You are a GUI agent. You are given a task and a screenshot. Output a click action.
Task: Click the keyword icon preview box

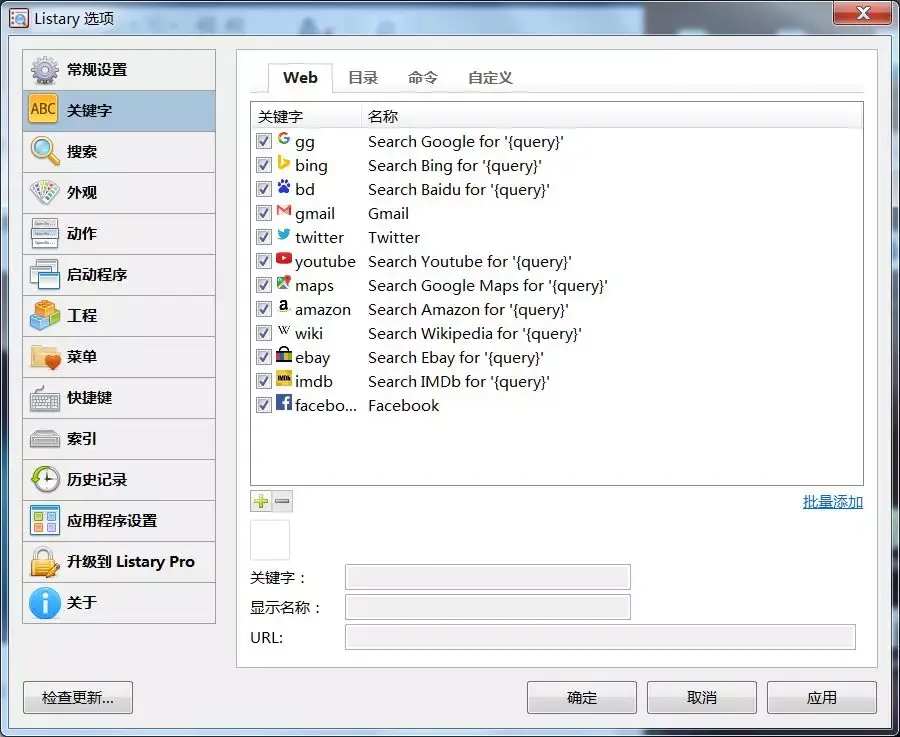(x=270, y=540)
